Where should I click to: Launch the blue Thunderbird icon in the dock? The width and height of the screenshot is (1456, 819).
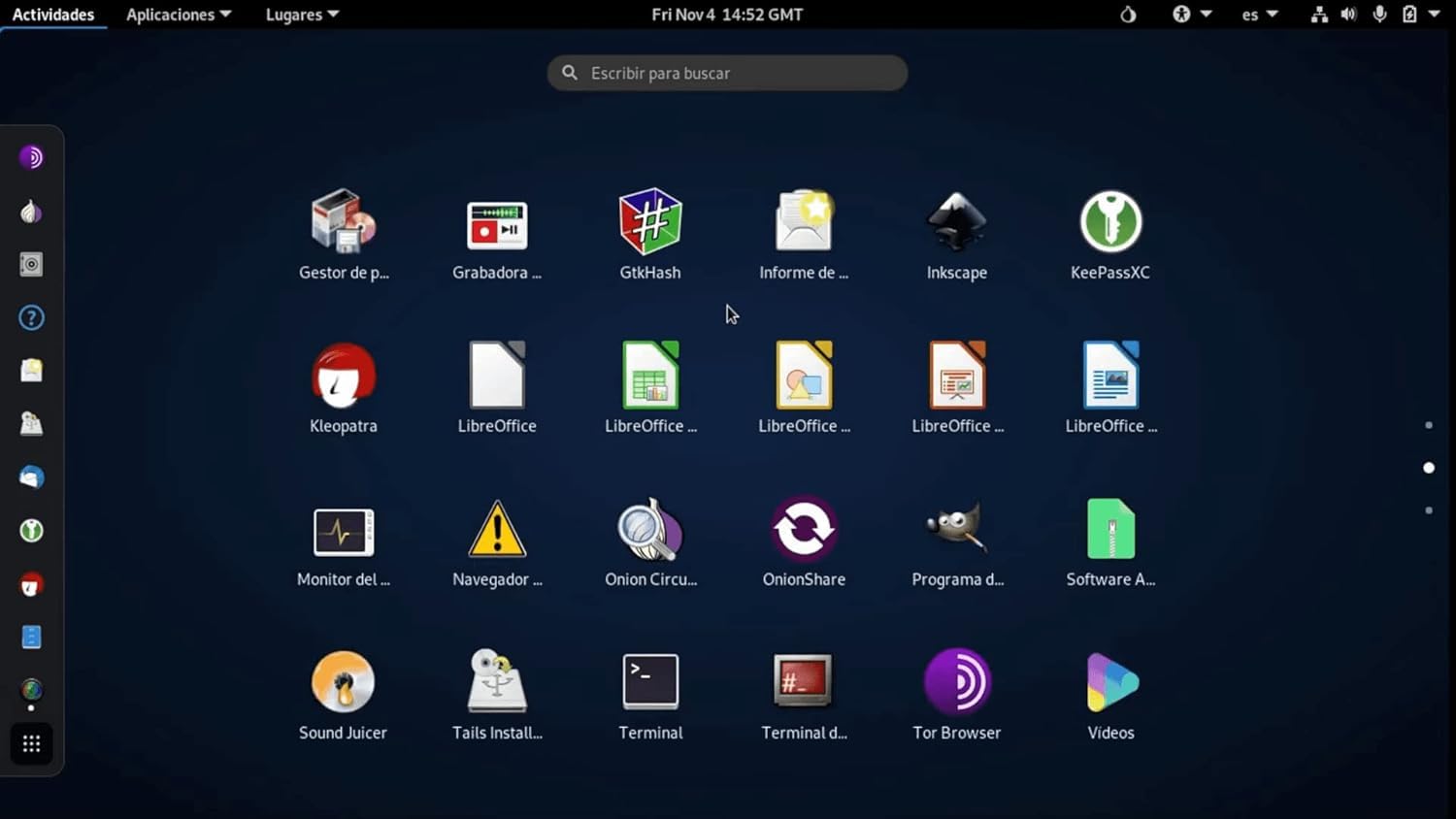31,477
